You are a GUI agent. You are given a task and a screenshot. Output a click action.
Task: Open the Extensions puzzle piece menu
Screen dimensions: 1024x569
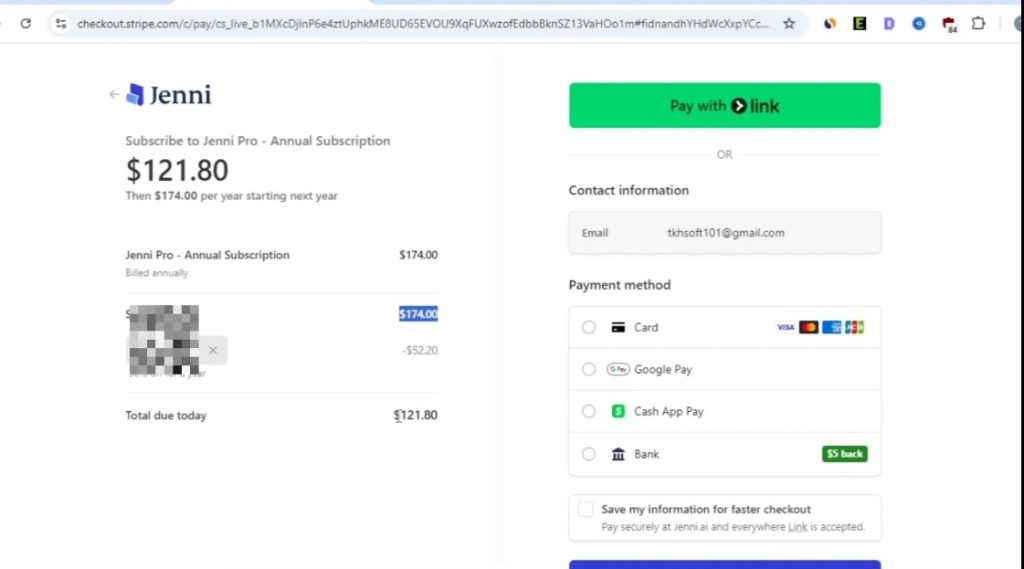click(x=978, y=24)
